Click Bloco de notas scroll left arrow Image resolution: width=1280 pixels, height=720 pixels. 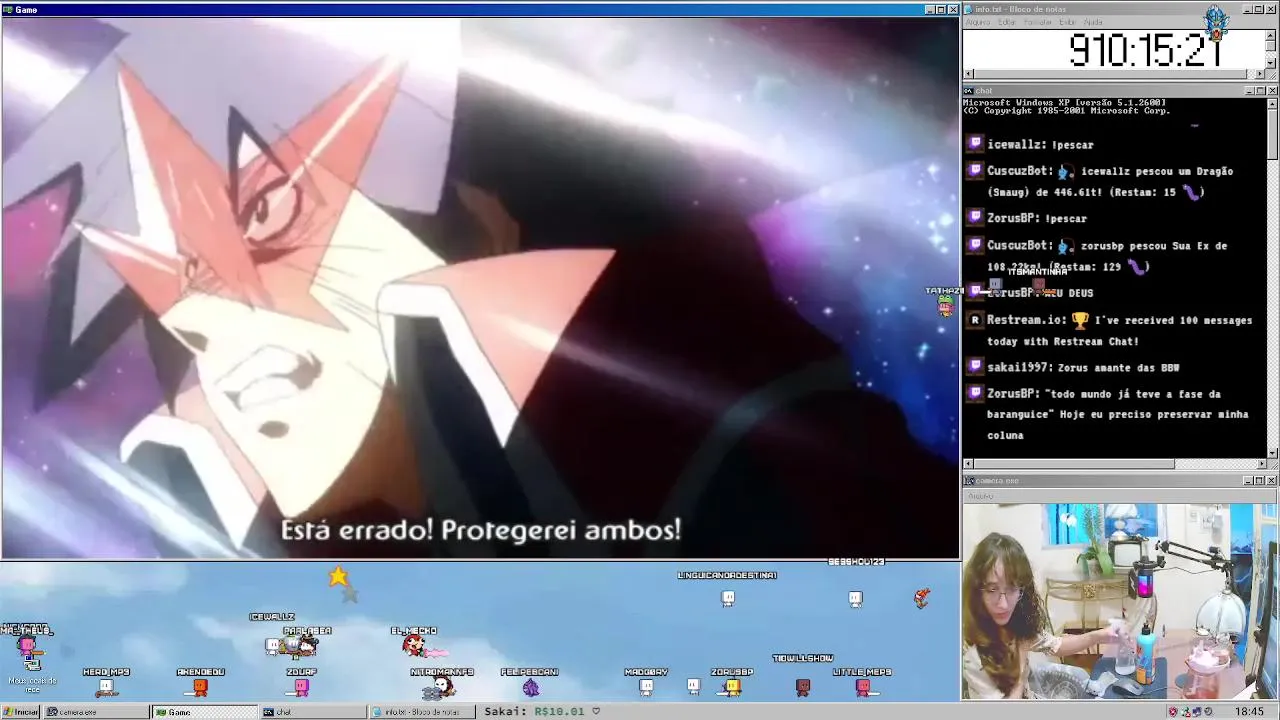click(x=969, y=74)
